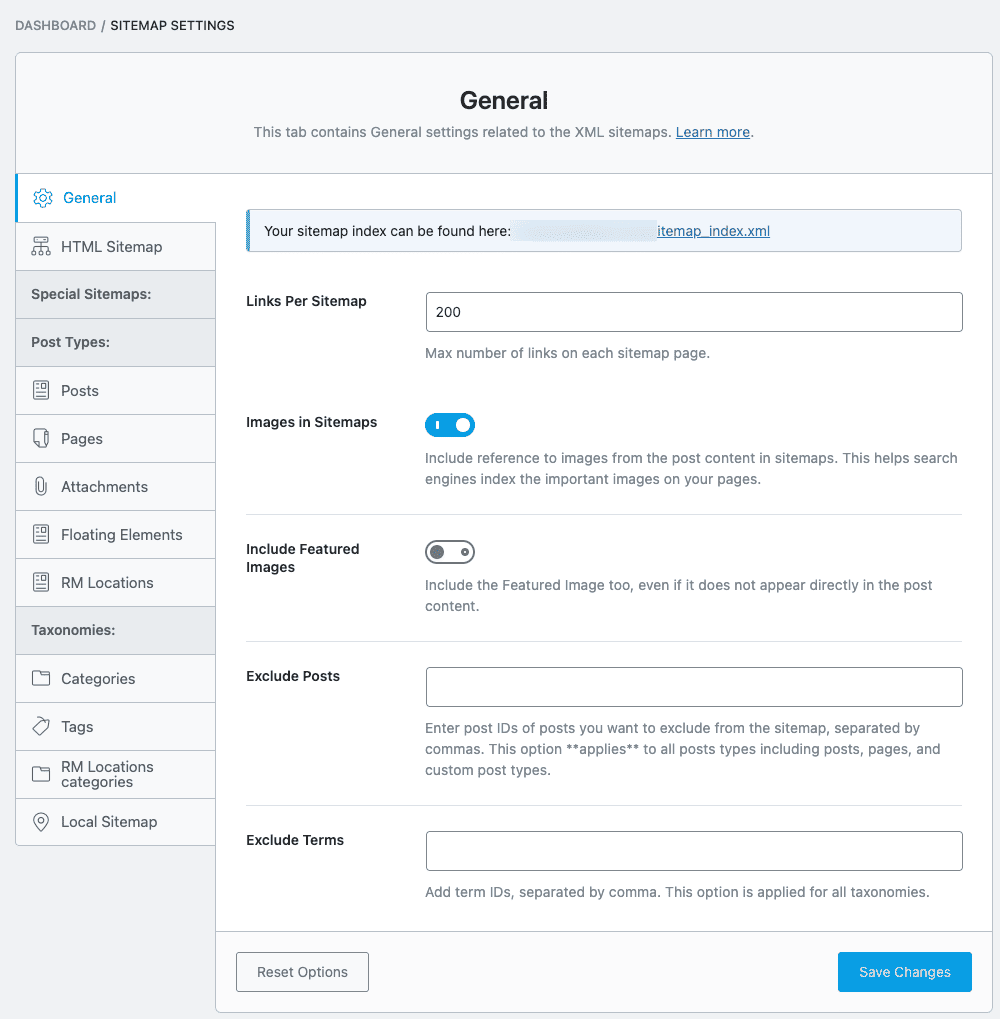Screen dimensions: 1000x1019
Task: Click inside the Exclude Posts field
Action: point(694,686)
